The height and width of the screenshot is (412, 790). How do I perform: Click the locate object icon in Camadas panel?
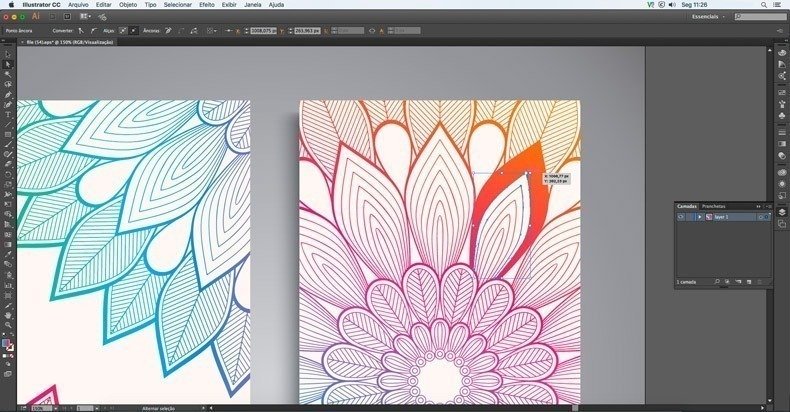point(716,283)
